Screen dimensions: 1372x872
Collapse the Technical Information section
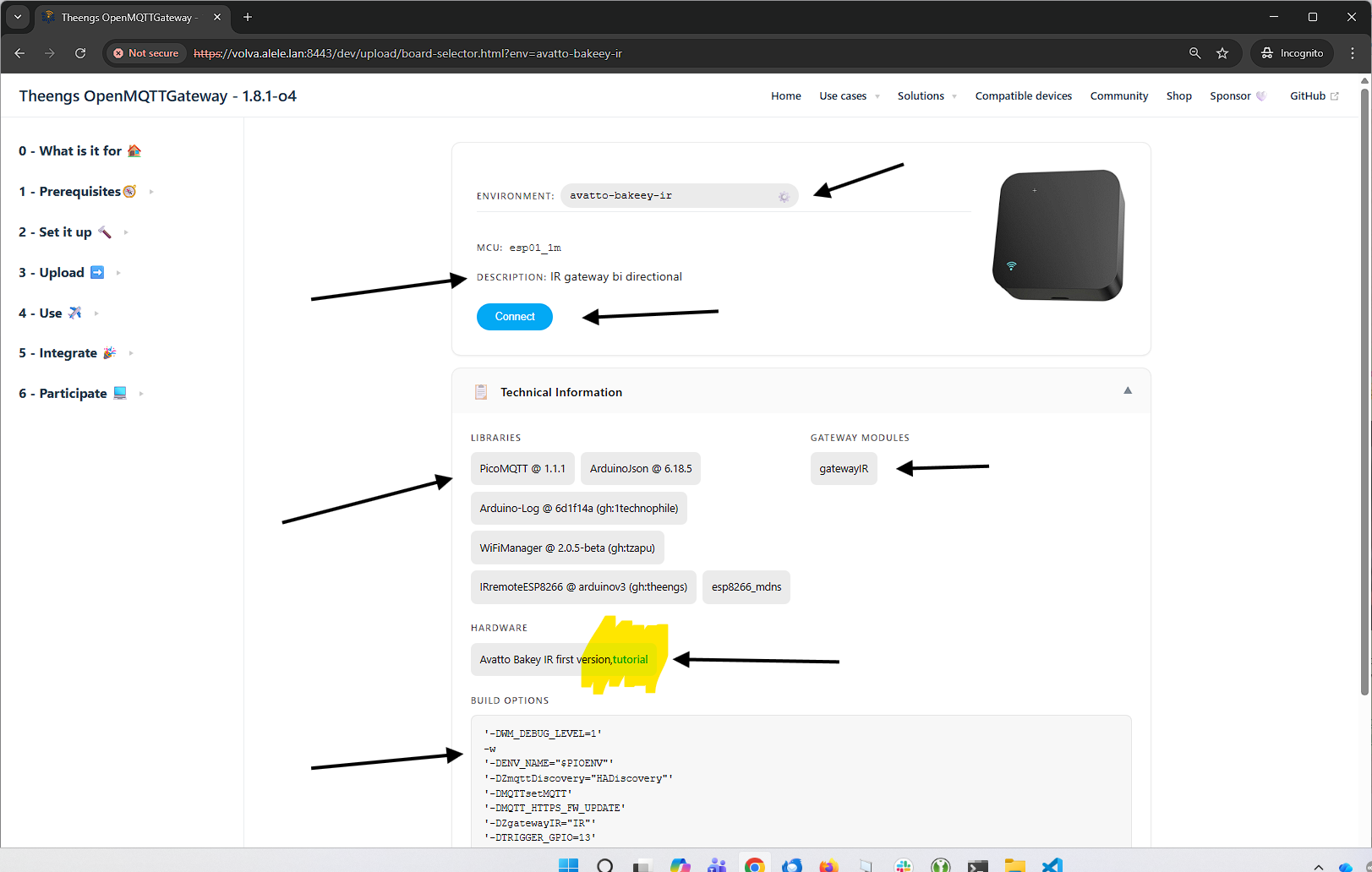click(x=1127, y=390)
